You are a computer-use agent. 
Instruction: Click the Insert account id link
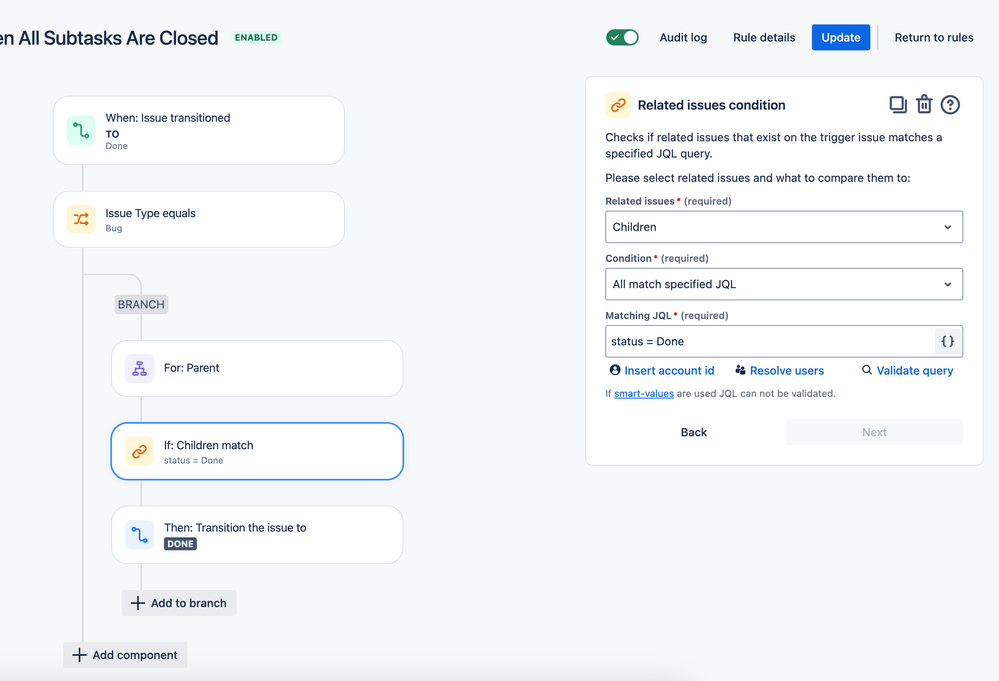pyautogui.click(x=669, y=371)
